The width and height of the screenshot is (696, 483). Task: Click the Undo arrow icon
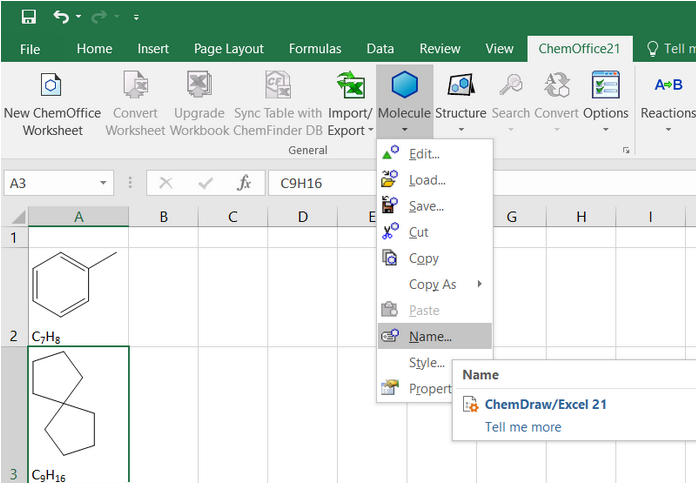tap(61, 17)
